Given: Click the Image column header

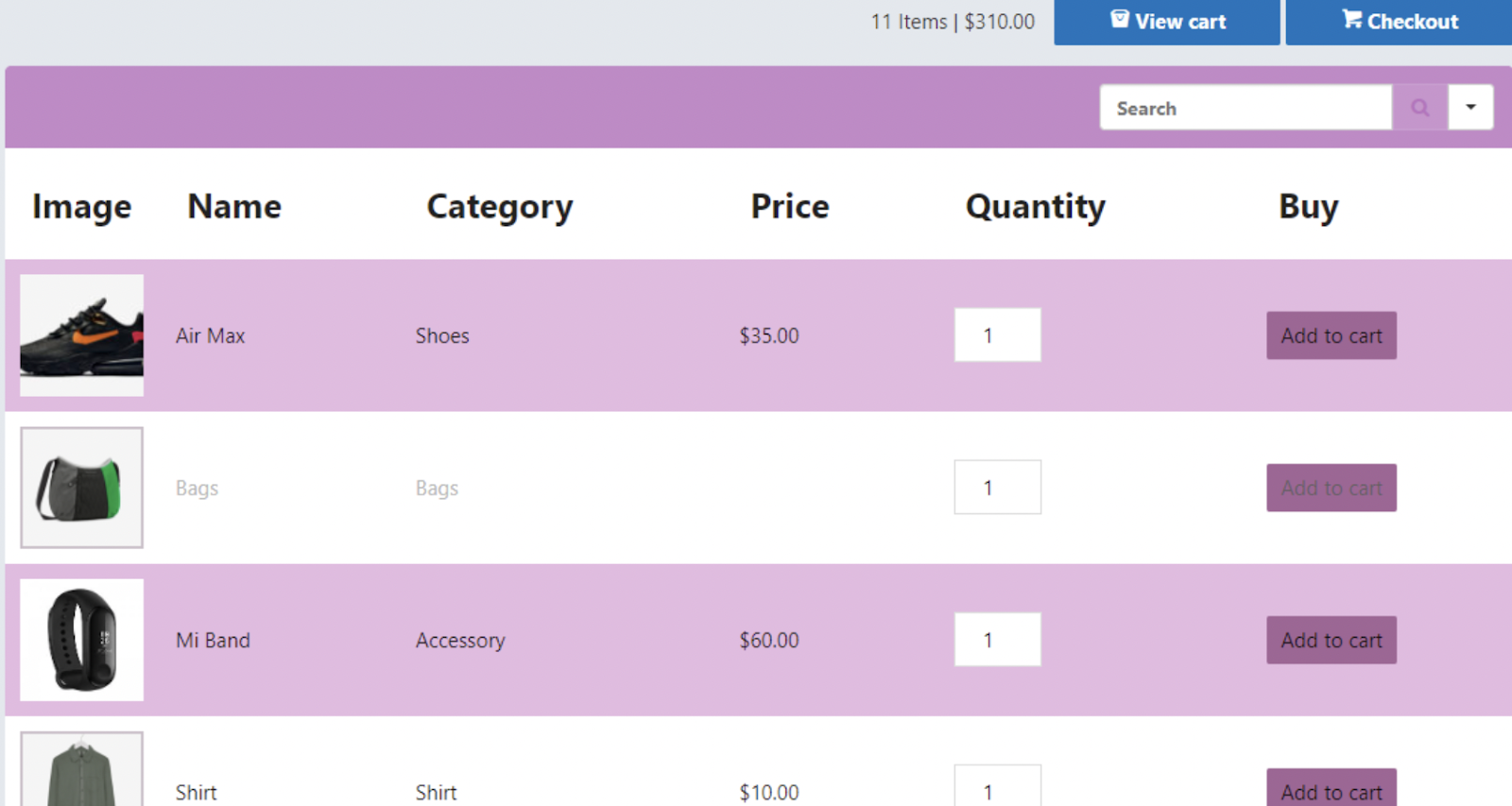Looking at the screenshot, I should (x=81, y=208).
